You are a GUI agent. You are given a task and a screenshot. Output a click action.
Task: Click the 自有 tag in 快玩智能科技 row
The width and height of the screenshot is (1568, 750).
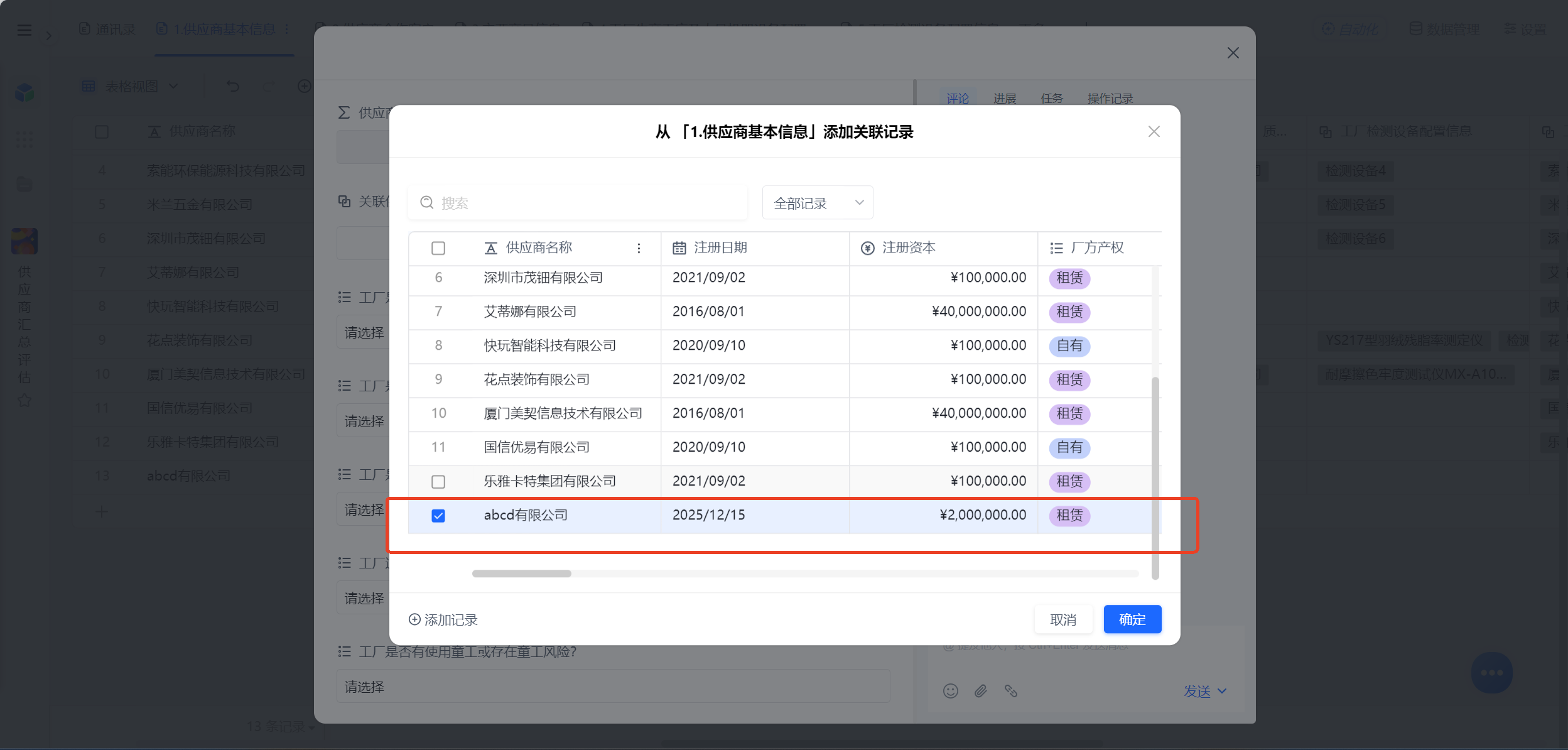[x=1069, y=346]
